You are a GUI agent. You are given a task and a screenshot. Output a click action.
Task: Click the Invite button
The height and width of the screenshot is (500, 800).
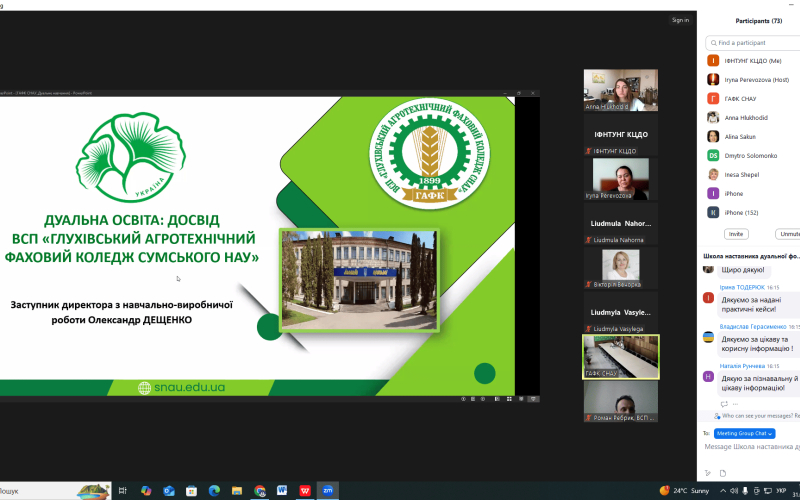[x=736, y=234]
